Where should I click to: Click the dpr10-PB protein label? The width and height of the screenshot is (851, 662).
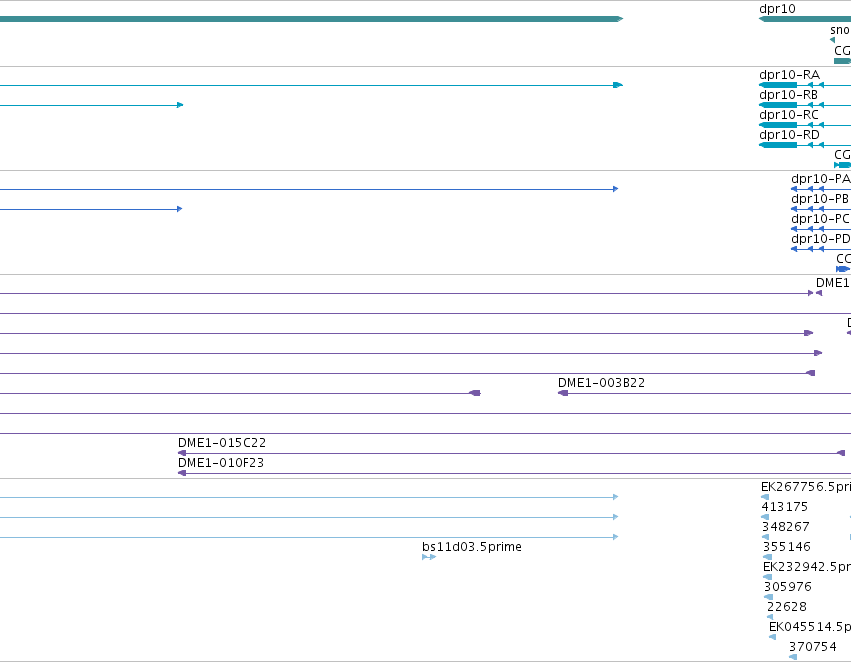tap(820, 199)
